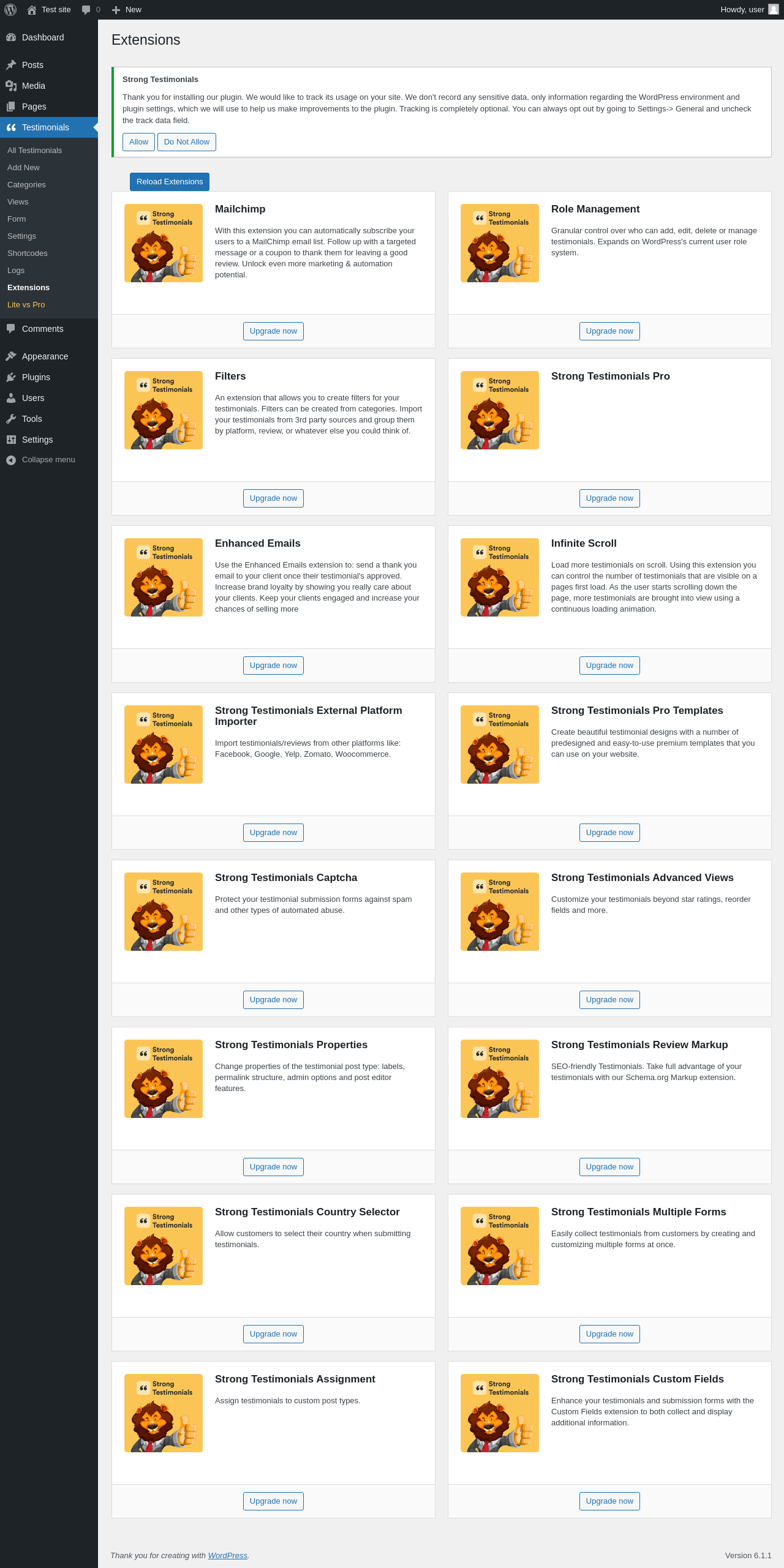Click Upgrade now under Review Markup
The image size is (784, 1568).
(x=609, y=1167)
